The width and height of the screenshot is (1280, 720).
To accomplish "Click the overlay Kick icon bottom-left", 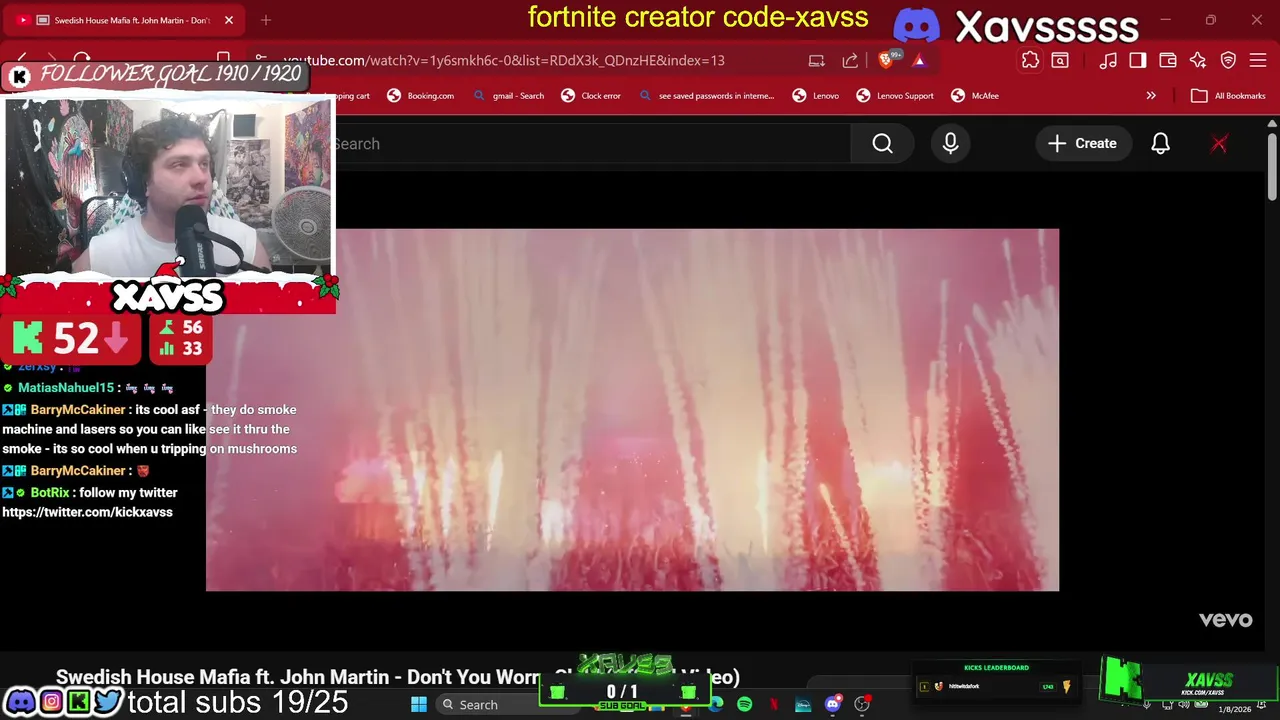I will coord(78,702).
